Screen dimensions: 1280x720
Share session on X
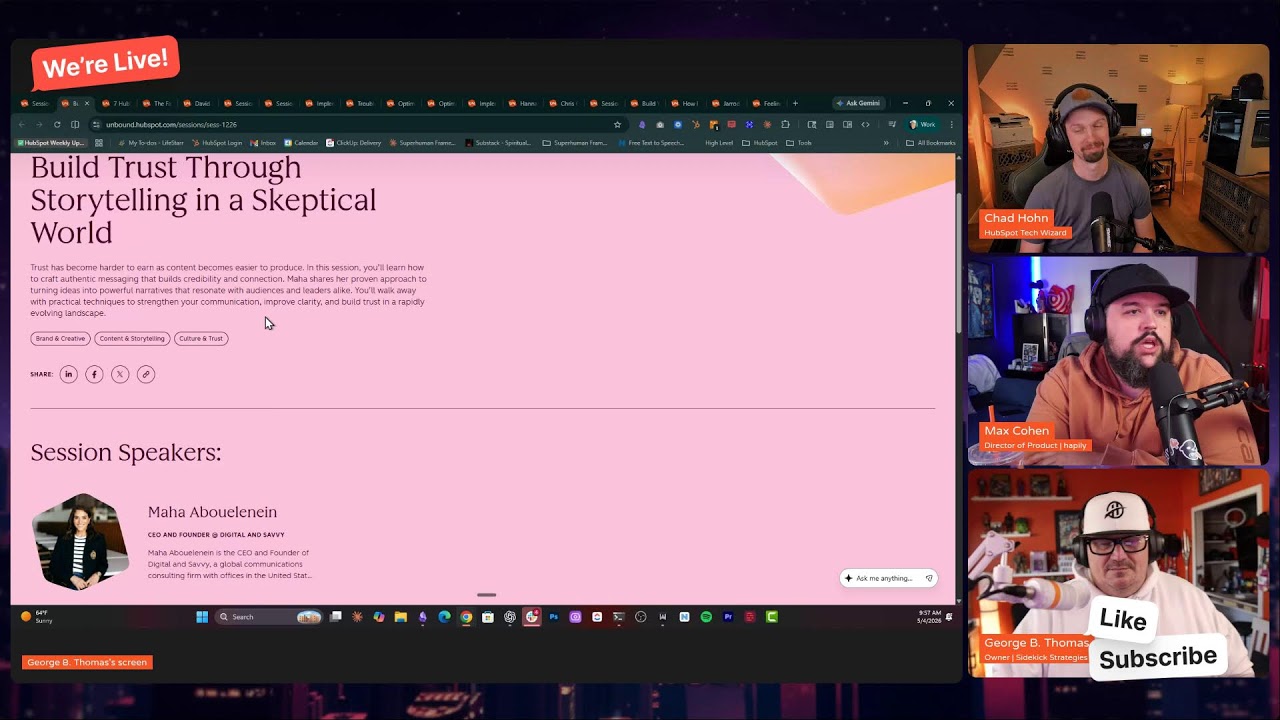(x=120, y=374)
